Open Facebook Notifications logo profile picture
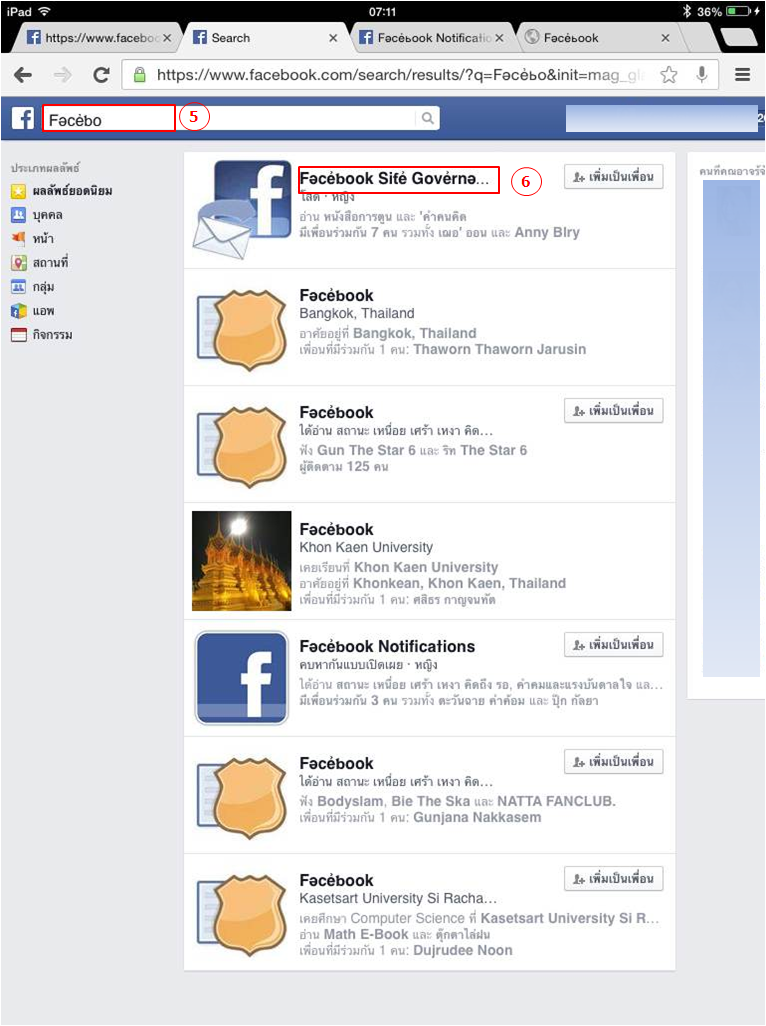766x1026 pixels. pos(241,678)
